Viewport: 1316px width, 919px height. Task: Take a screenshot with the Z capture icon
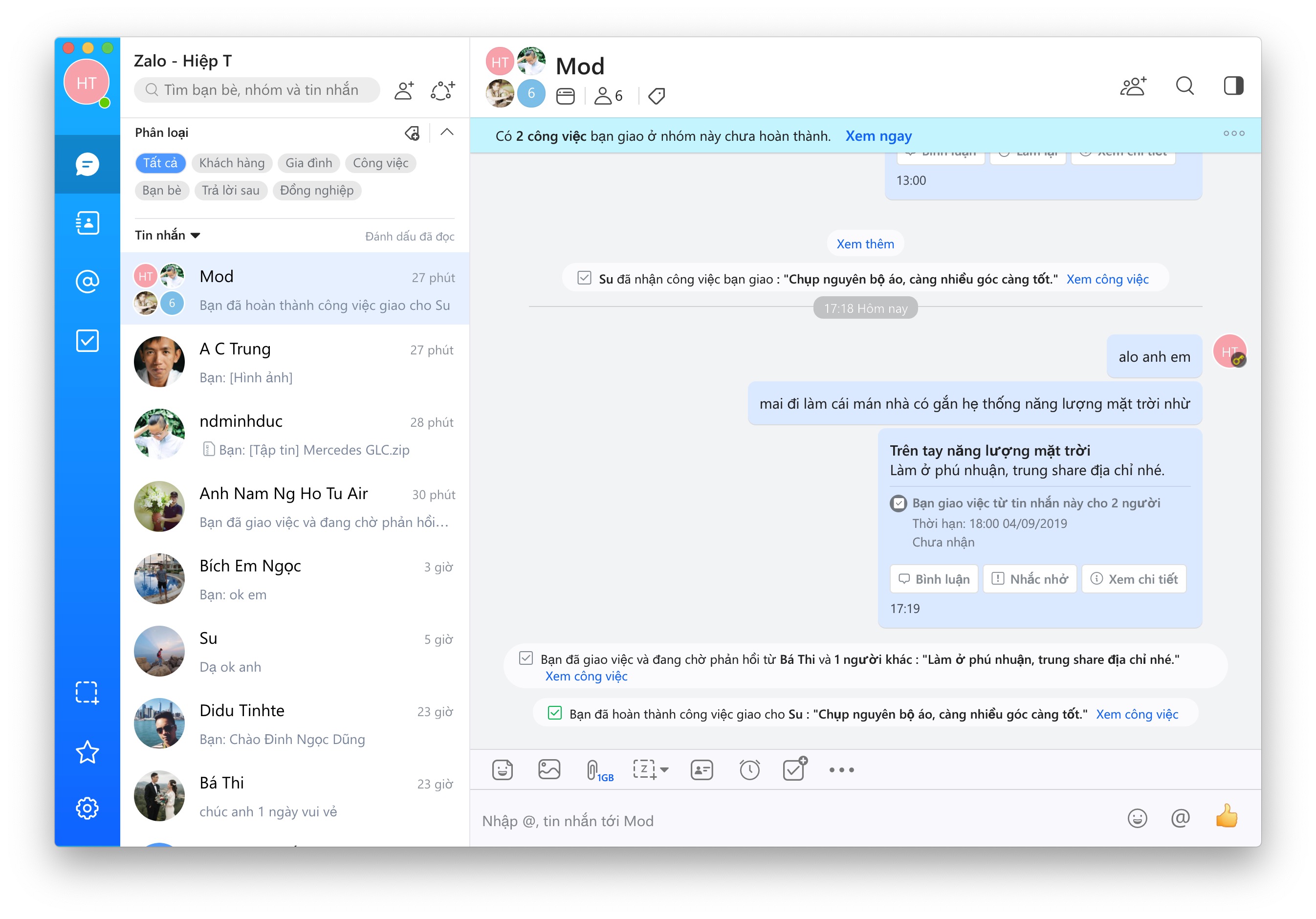644,769
